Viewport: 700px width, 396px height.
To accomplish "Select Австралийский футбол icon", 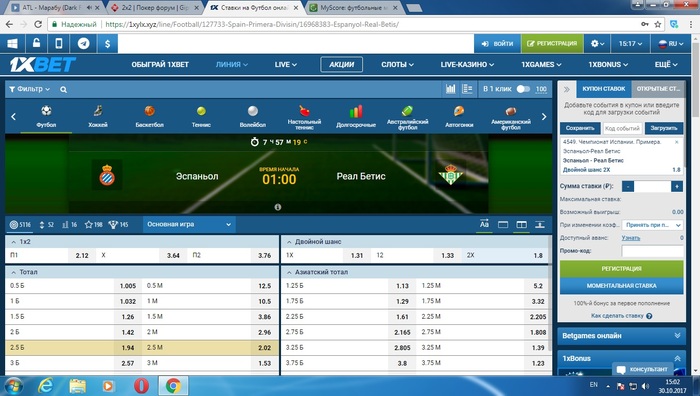I will tap(408, 117).
